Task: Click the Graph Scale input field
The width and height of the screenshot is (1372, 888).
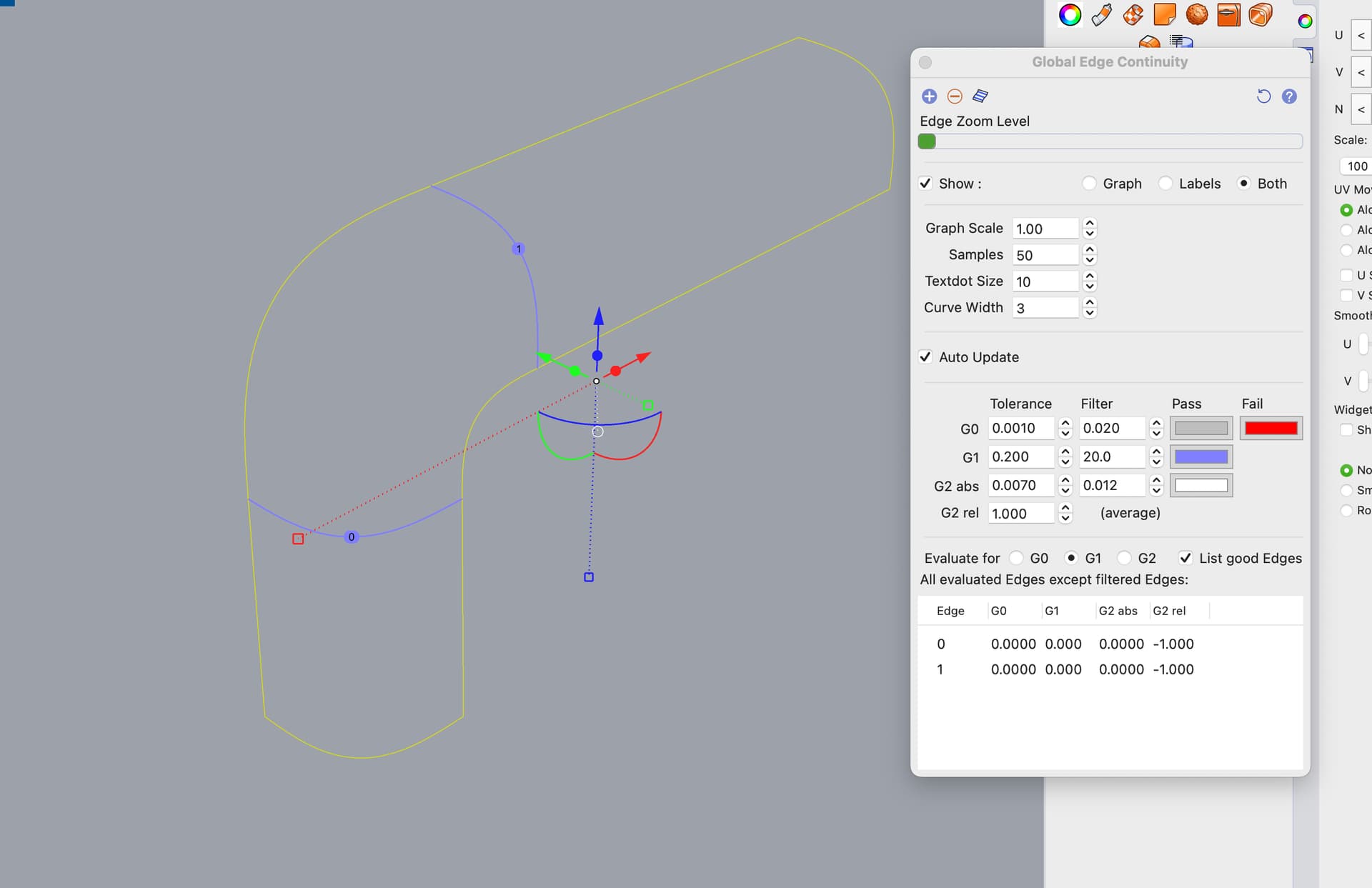Action: (1045, 229)
